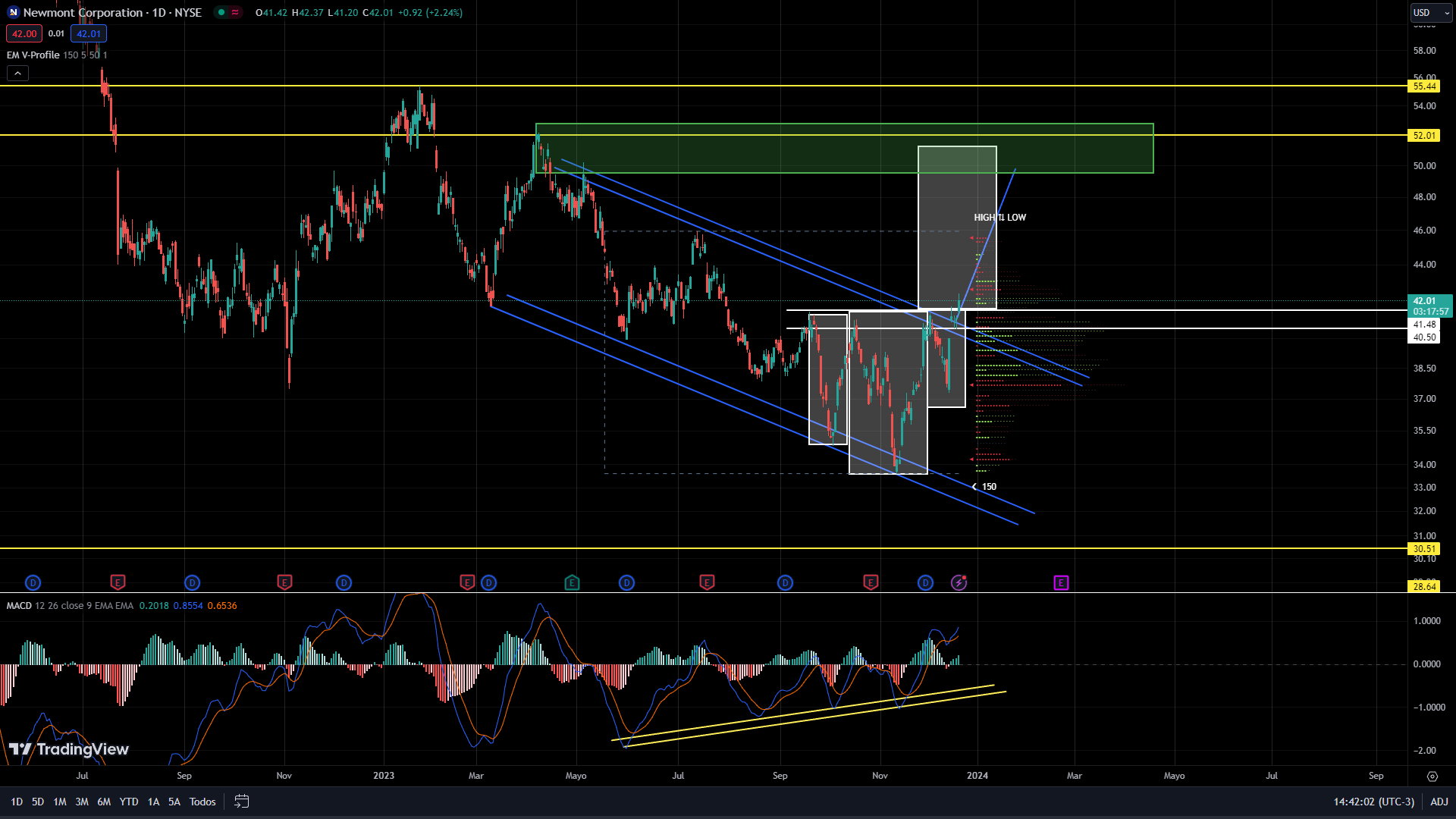Click dividend D marker near 2022 Sep label
The width and height of the screenshot is (1456, 819).
[x=193, y=582]
